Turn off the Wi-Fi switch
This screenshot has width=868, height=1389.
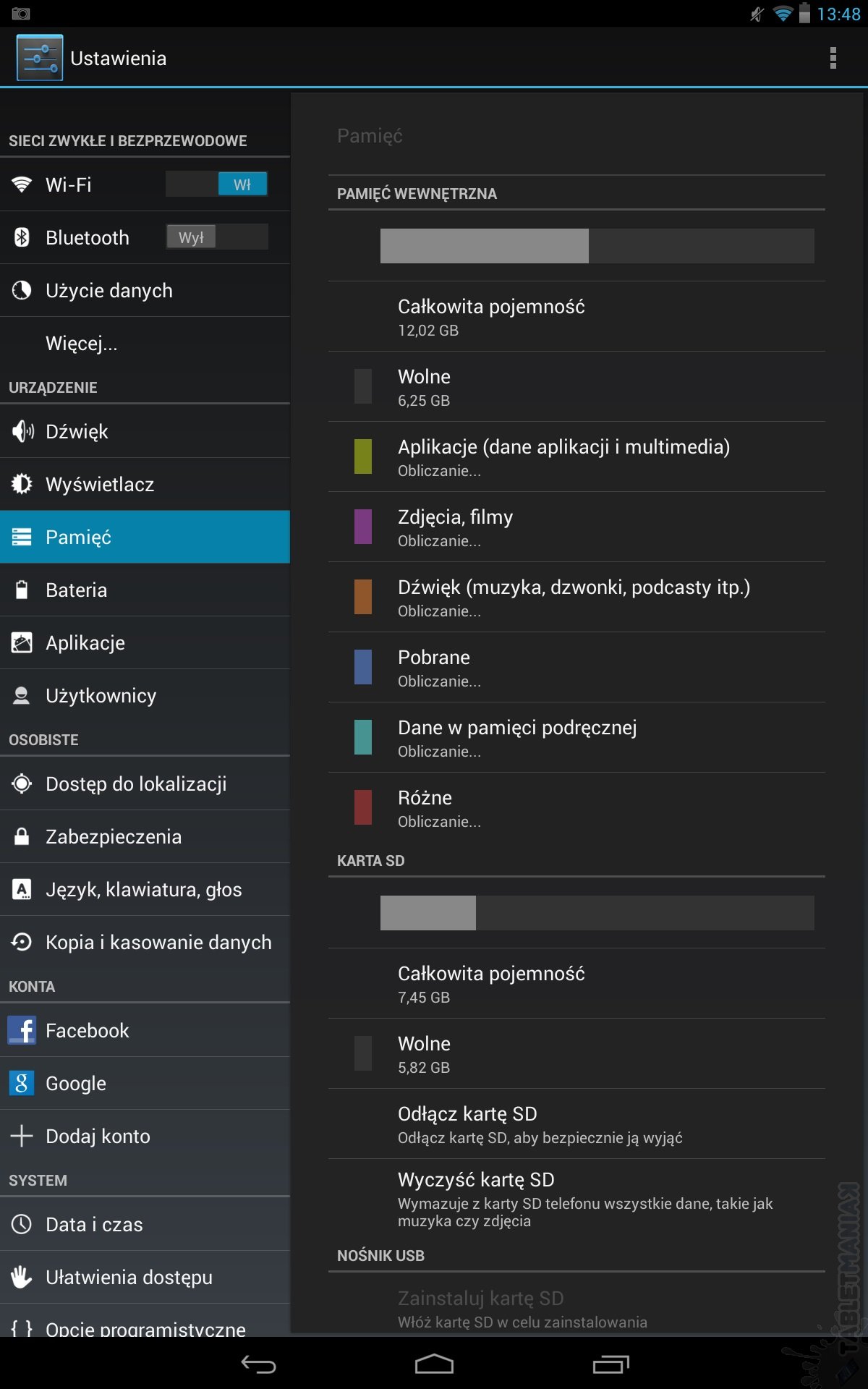click(x=216, y=184)
